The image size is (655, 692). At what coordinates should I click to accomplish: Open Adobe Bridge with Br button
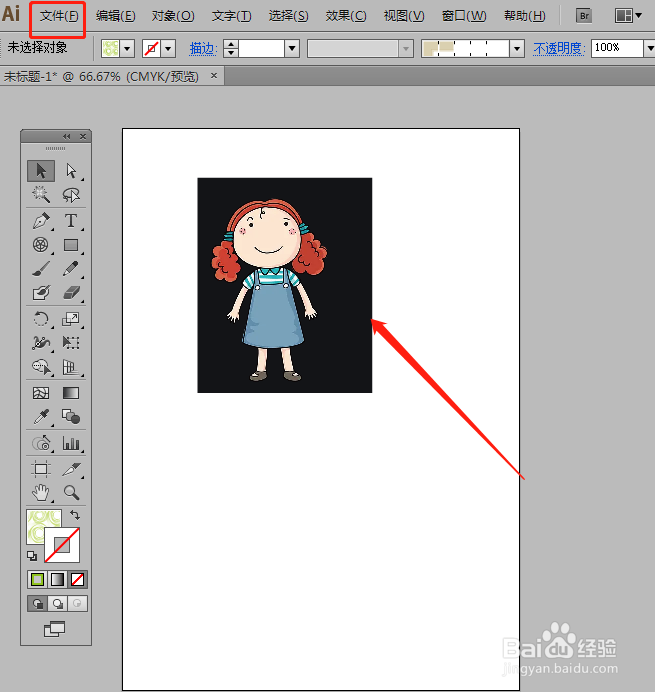click(x=584, y=16)
